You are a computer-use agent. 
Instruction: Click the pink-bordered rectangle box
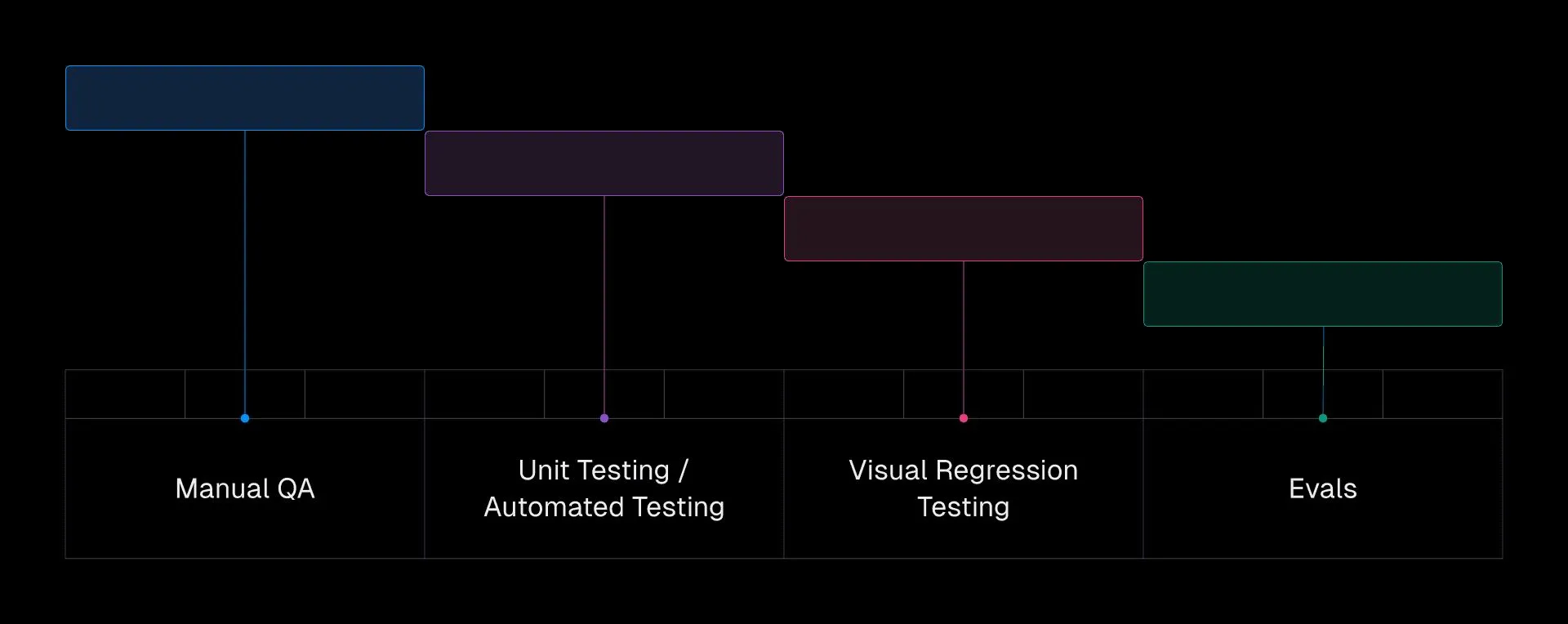click(x=964, y=229)
